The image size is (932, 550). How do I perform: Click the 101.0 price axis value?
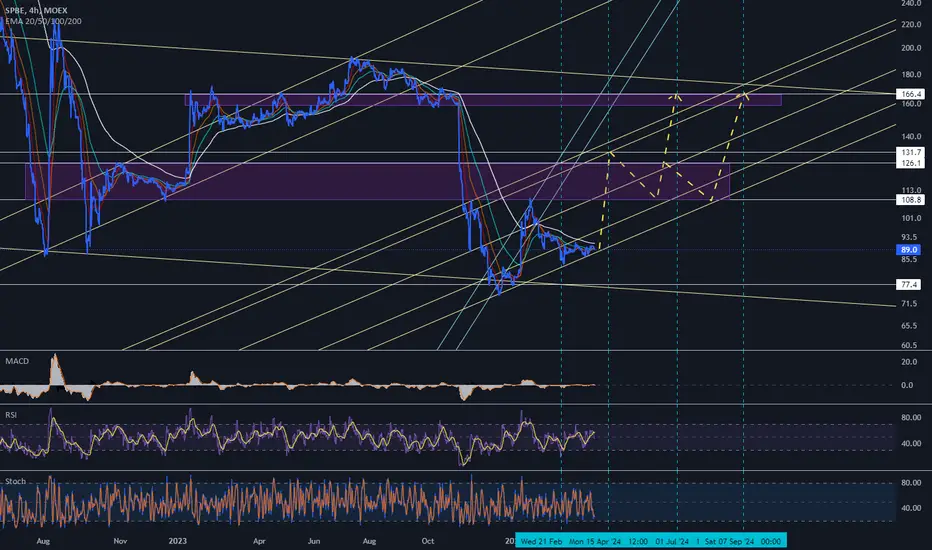pos(911,218)
